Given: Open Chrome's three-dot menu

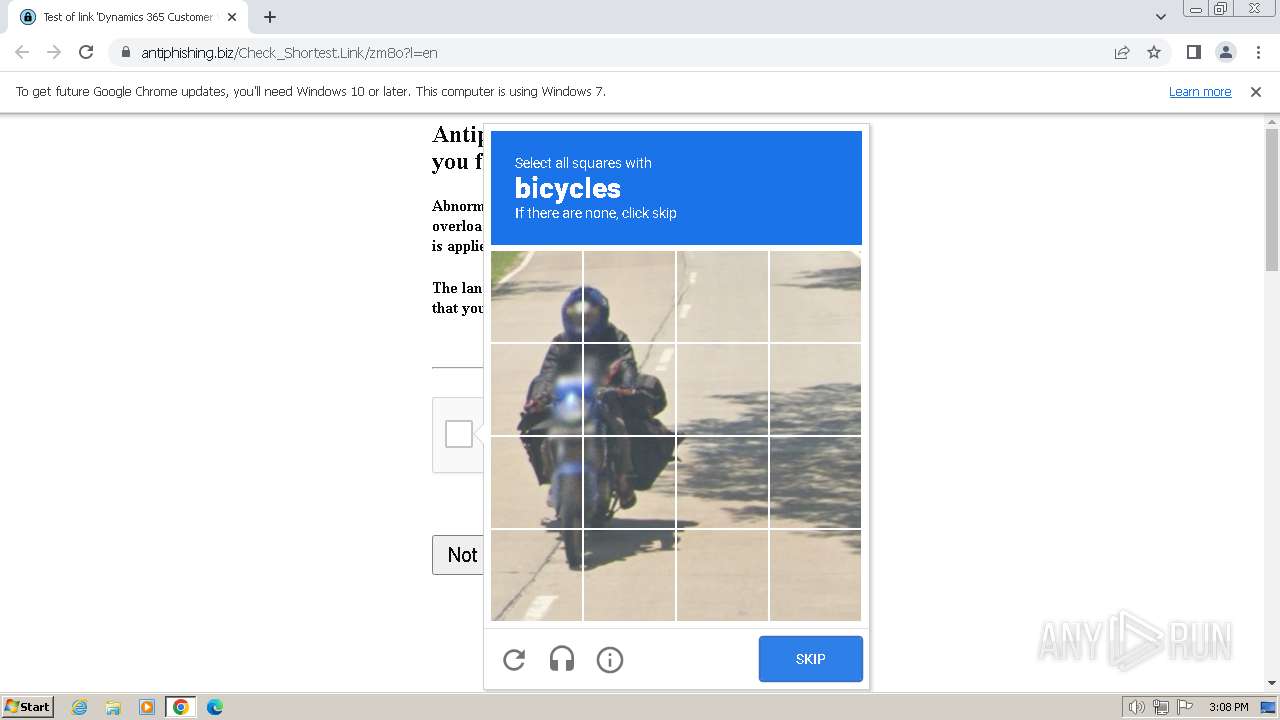Looking at the screenshot, I should point(1257,52).
